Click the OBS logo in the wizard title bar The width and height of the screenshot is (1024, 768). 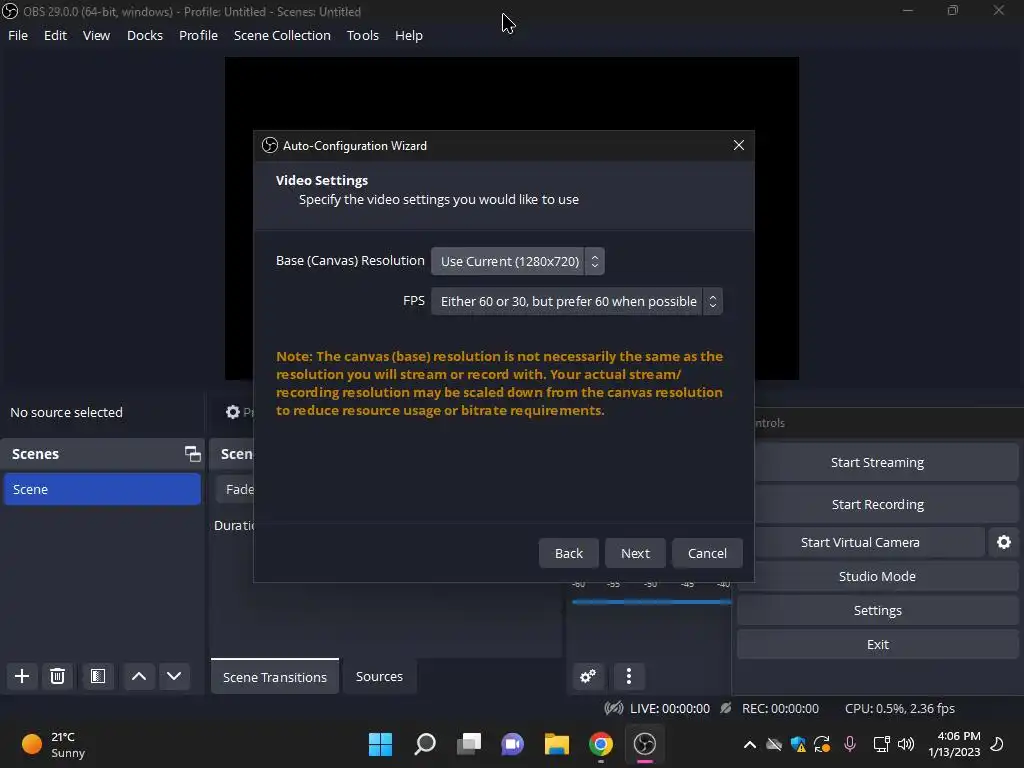(270, 146)
